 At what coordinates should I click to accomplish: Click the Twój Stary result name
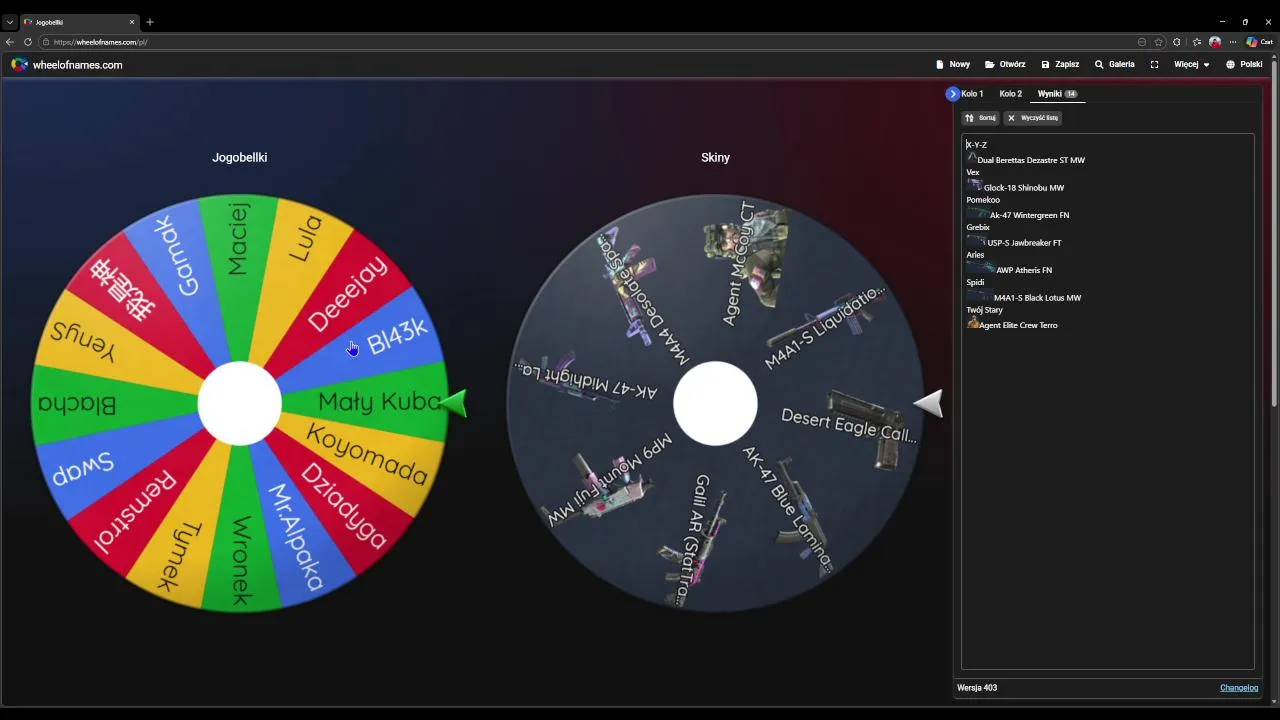[x=984, y=310]
